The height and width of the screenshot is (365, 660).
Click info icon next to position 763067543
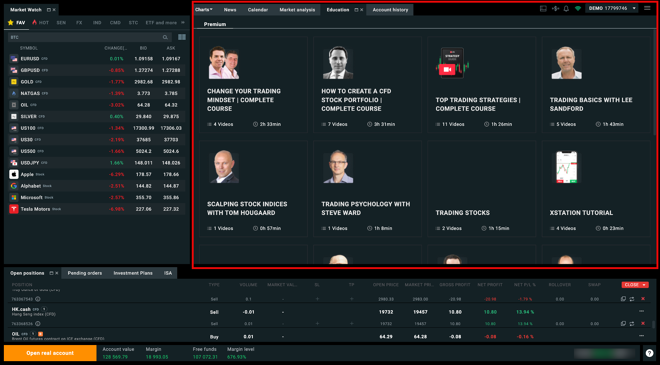[x=38, y=299]
